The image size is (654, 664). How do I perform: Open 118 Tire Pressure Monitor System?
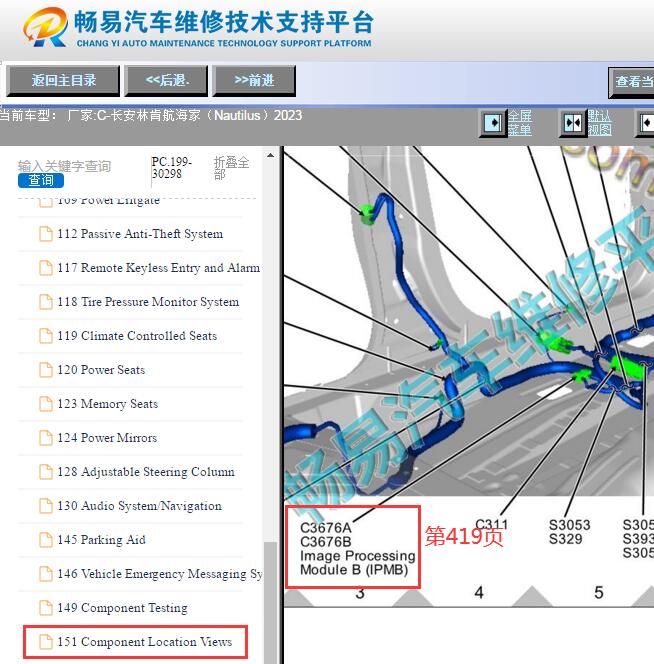point(148,302)
